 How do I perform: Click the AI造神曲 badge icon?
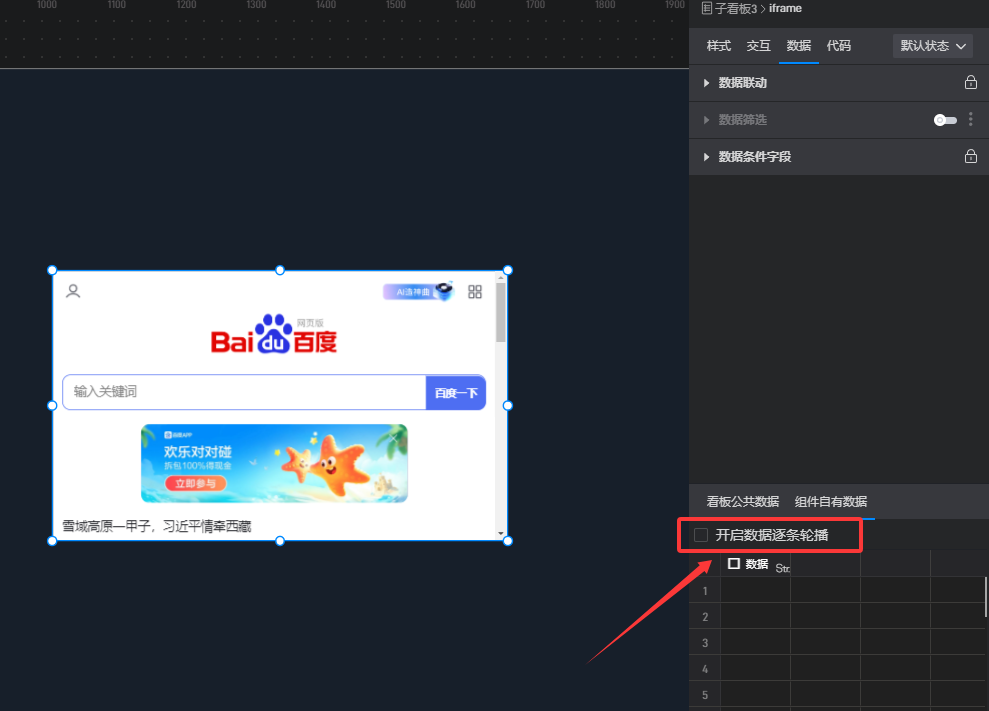(418, 291)
